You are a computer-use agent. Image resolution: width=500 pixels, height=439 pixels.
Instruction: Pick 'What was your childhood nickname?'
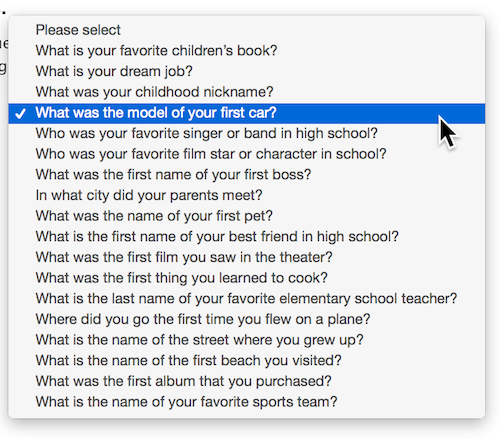click(x=247, y=92)
